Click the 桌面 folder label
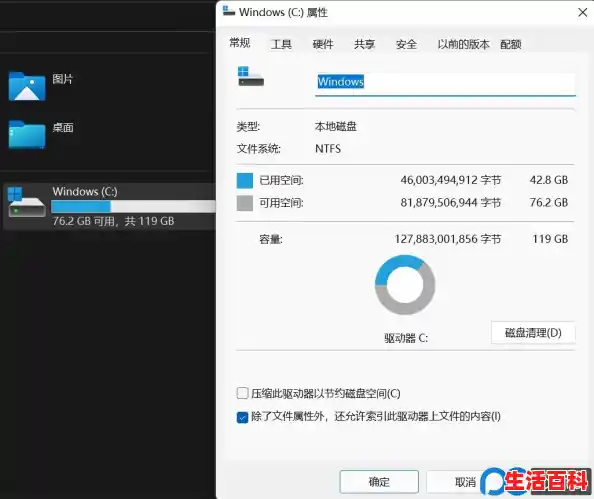The image size is (594, 499). point(63,127)
